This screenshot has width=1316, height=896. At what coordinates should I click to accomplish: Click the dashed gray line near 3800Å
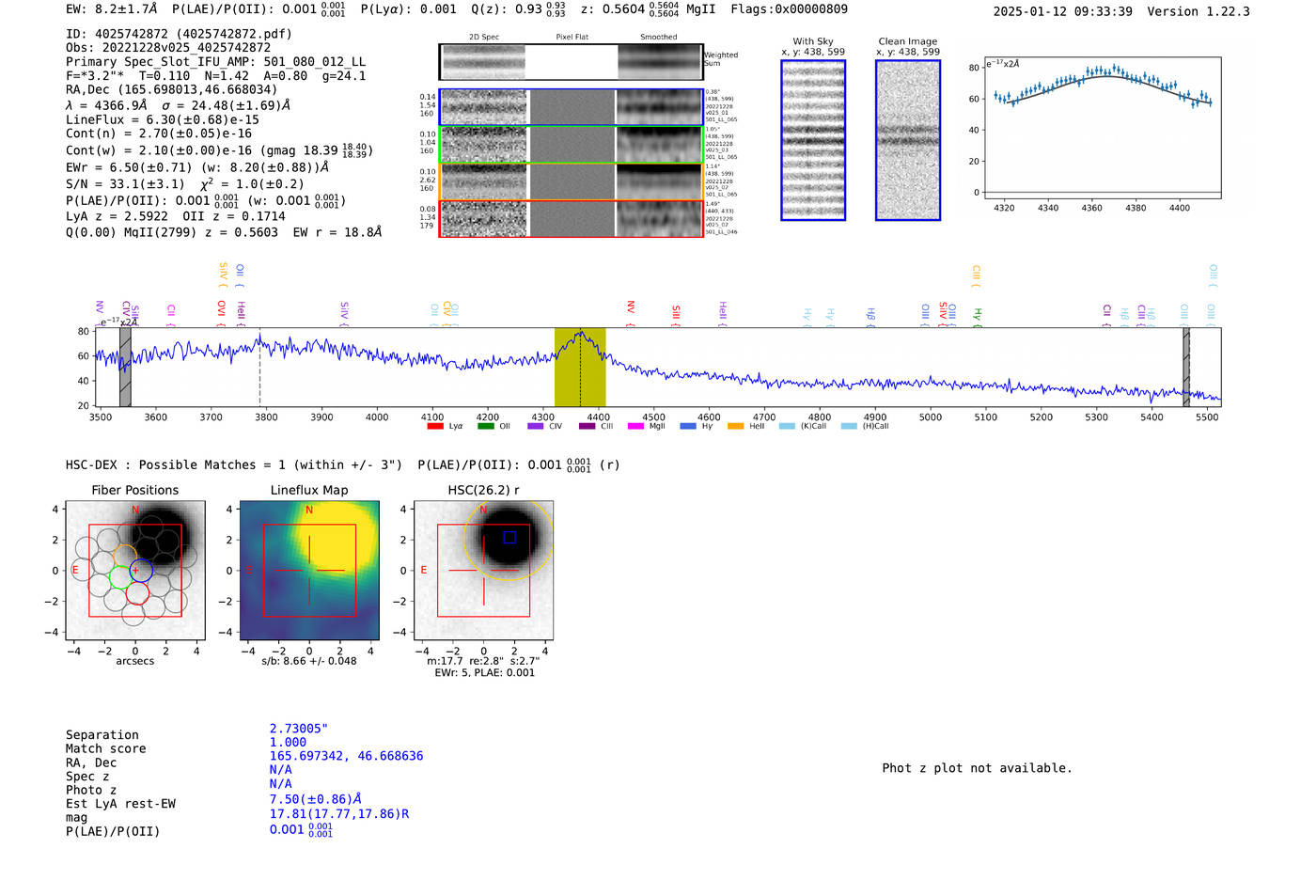pyautogui.click(x=260, y=368)
